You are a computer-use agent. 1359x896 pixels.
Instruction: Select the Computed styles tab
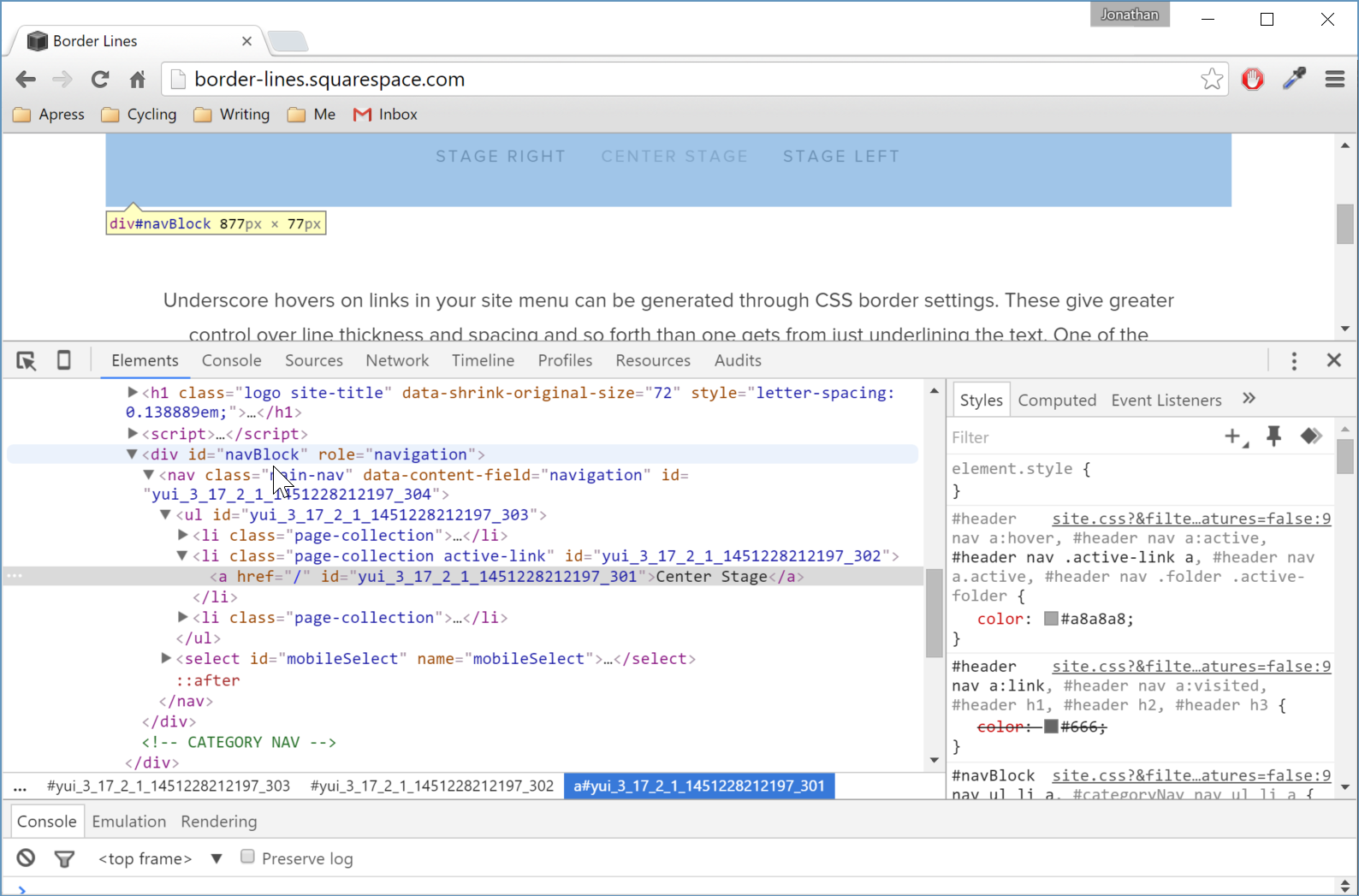1057,401
